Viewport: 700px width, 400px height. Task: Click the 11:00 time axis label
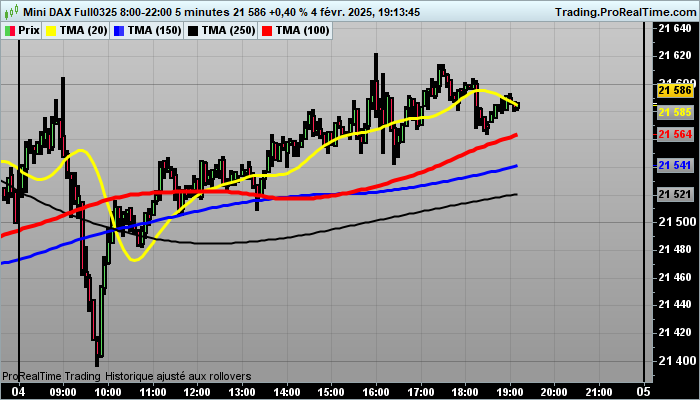(x=153, y=391)
